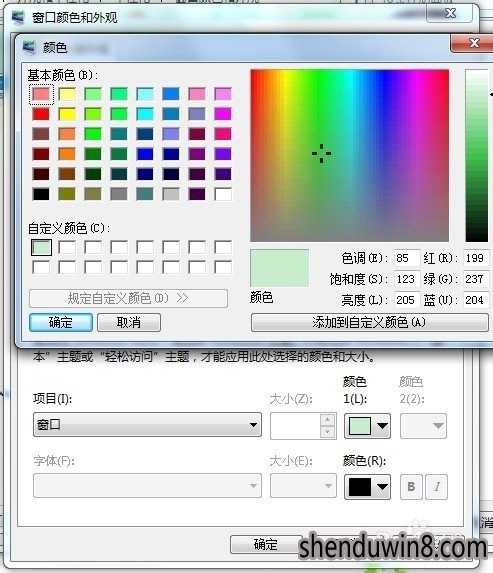The height and width of the screenshot is (573, 493).
Task: Select the pure blue basic color swatch
Action: (145, 154)
